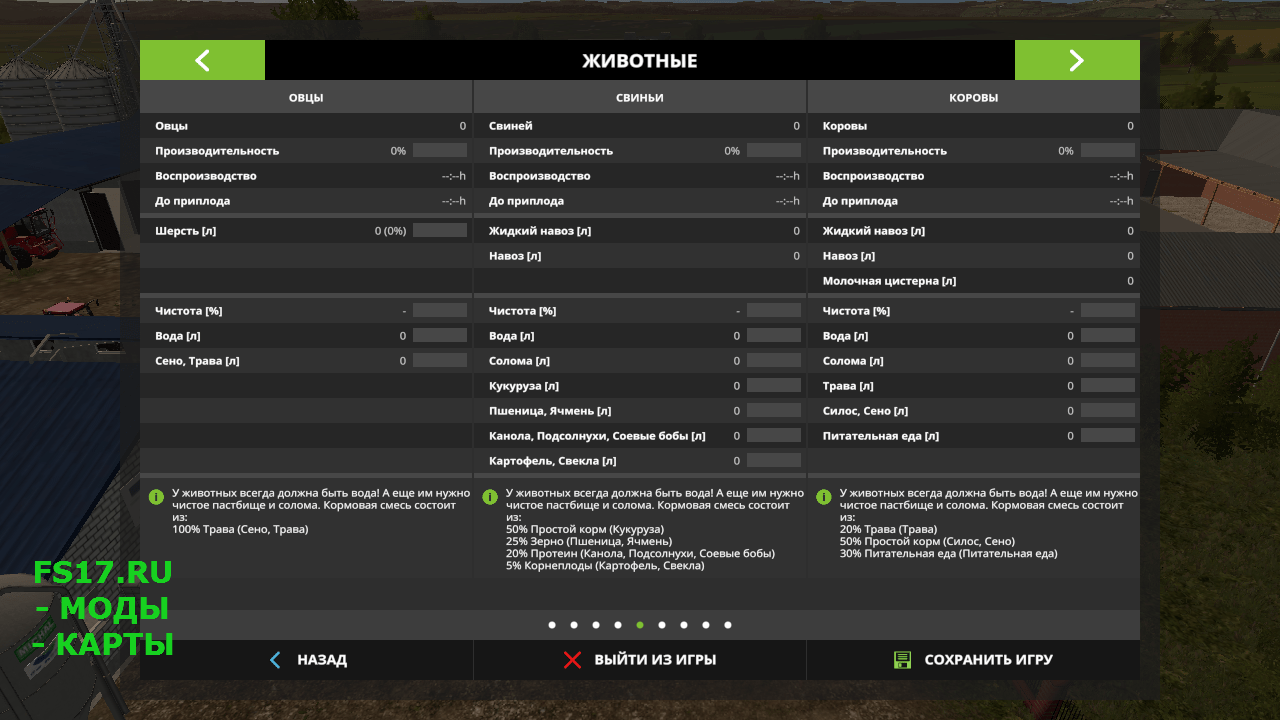Image resolution: width=1280 pixels, height=720 pixels.
Task: Click the info icon under Овцы column
Action: click(x=156, y=496)
